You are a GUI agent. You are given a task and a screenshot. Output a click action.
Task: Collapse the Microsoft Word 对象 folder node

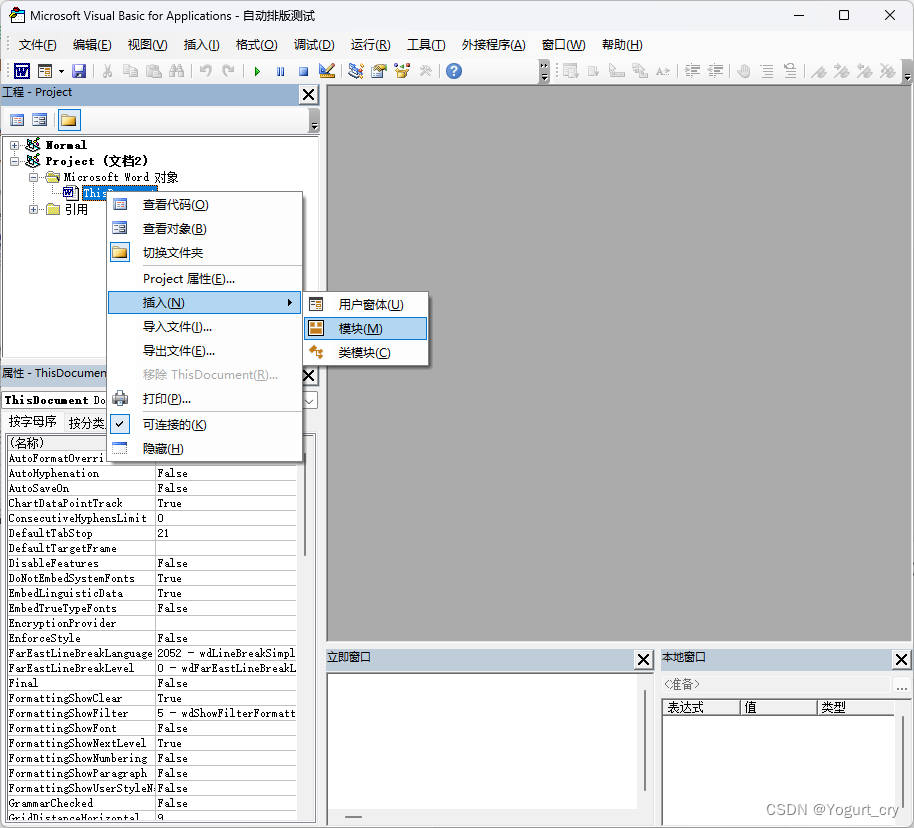click(x=33, y=177)
